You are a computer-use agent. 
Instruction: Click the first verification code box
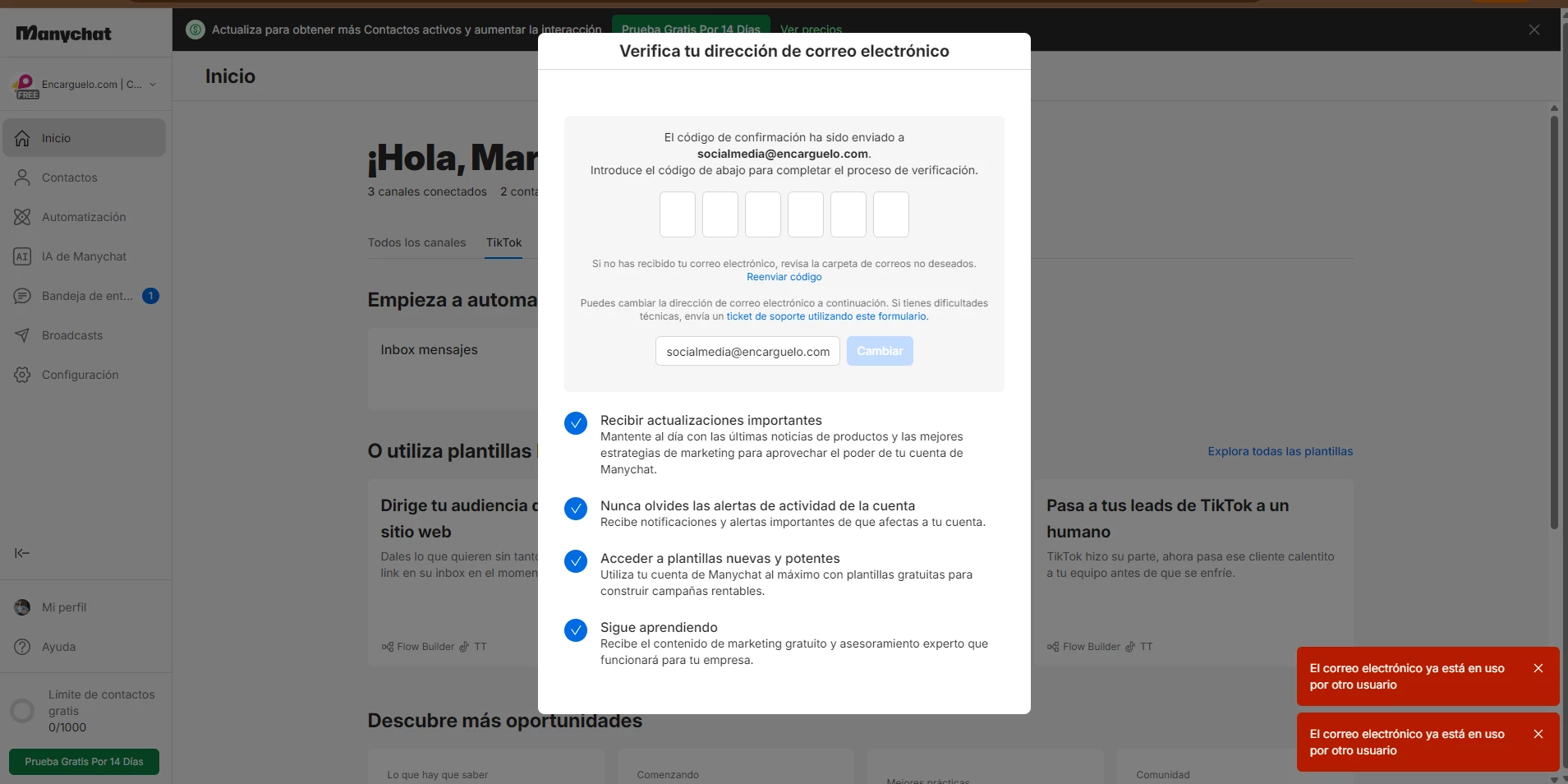(x=678, y=214)
